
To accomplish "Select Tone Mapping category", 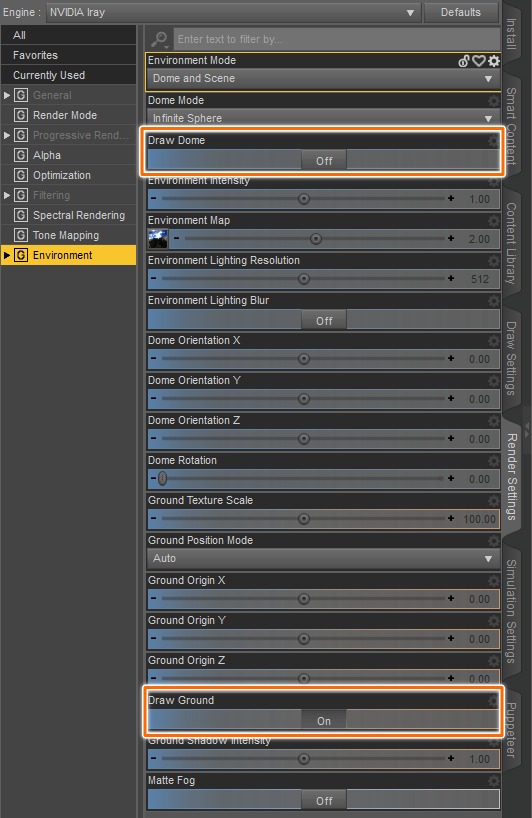I will point(68,235).
